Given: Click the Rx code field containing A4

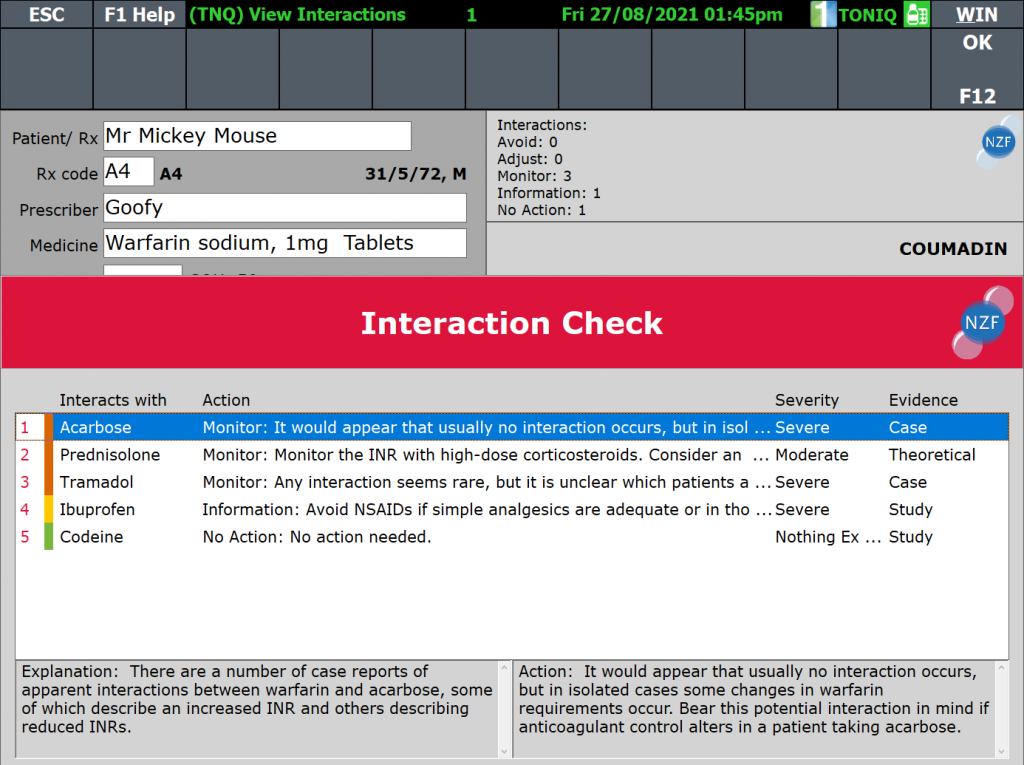Looking at the screenshot, I should coord(129,172).
